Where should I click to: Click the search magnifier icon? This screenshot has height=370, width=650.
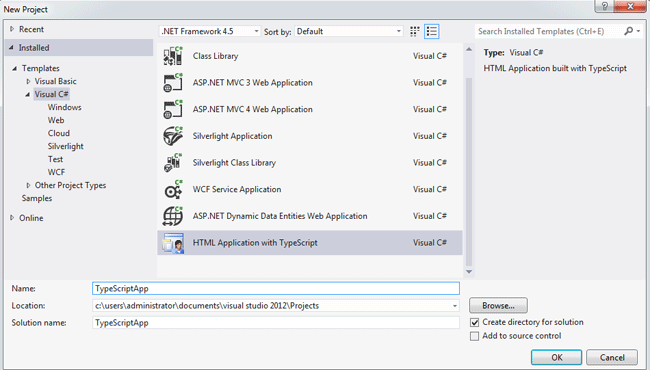coord(629,31)
